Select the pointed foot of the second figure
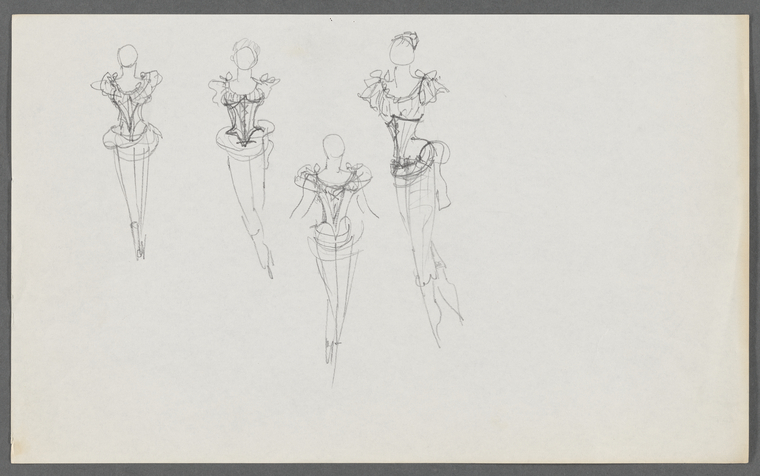 (x=269, y=263)
